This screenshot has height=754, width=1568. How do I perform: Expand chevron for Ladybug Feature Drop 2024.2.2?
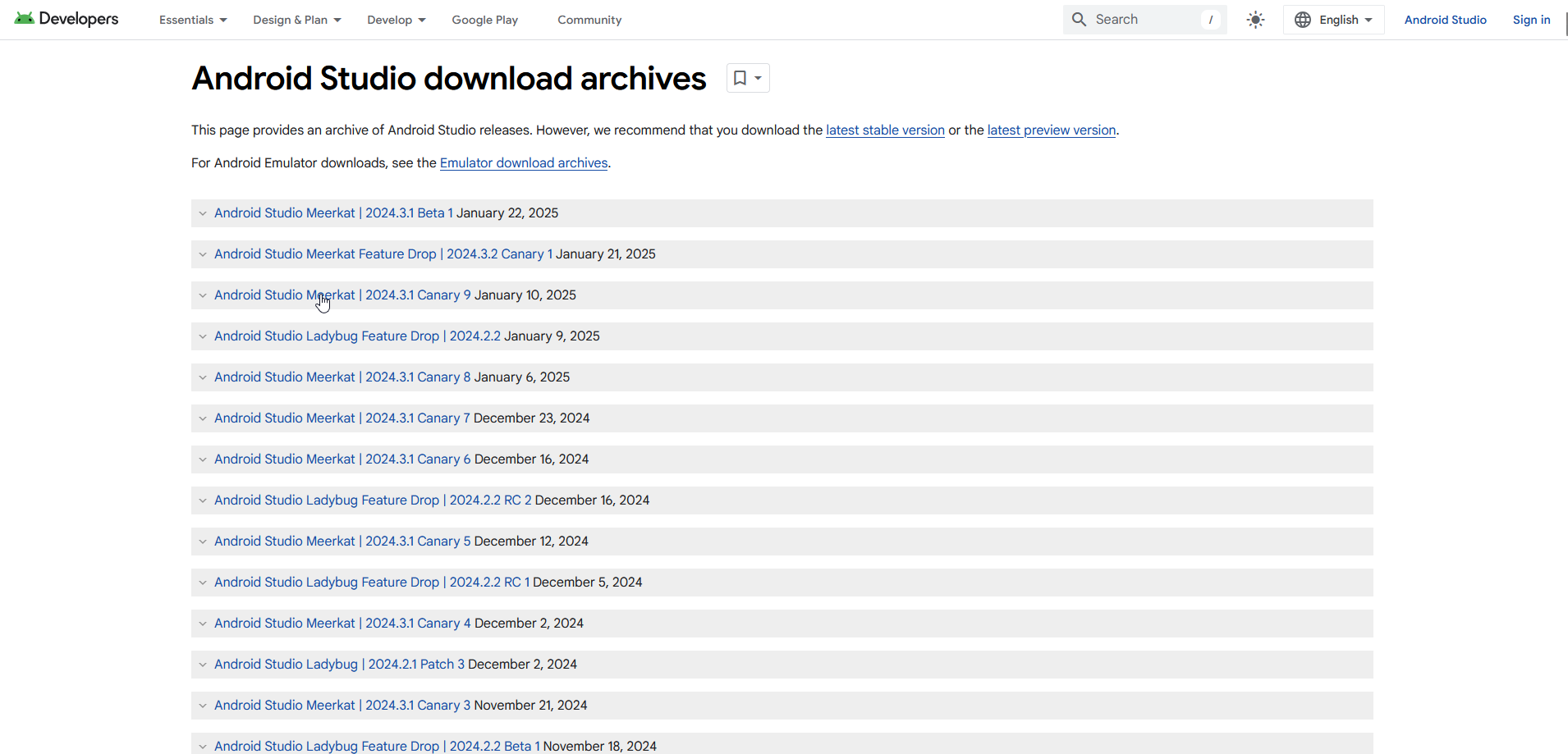[x=203, y=336]
